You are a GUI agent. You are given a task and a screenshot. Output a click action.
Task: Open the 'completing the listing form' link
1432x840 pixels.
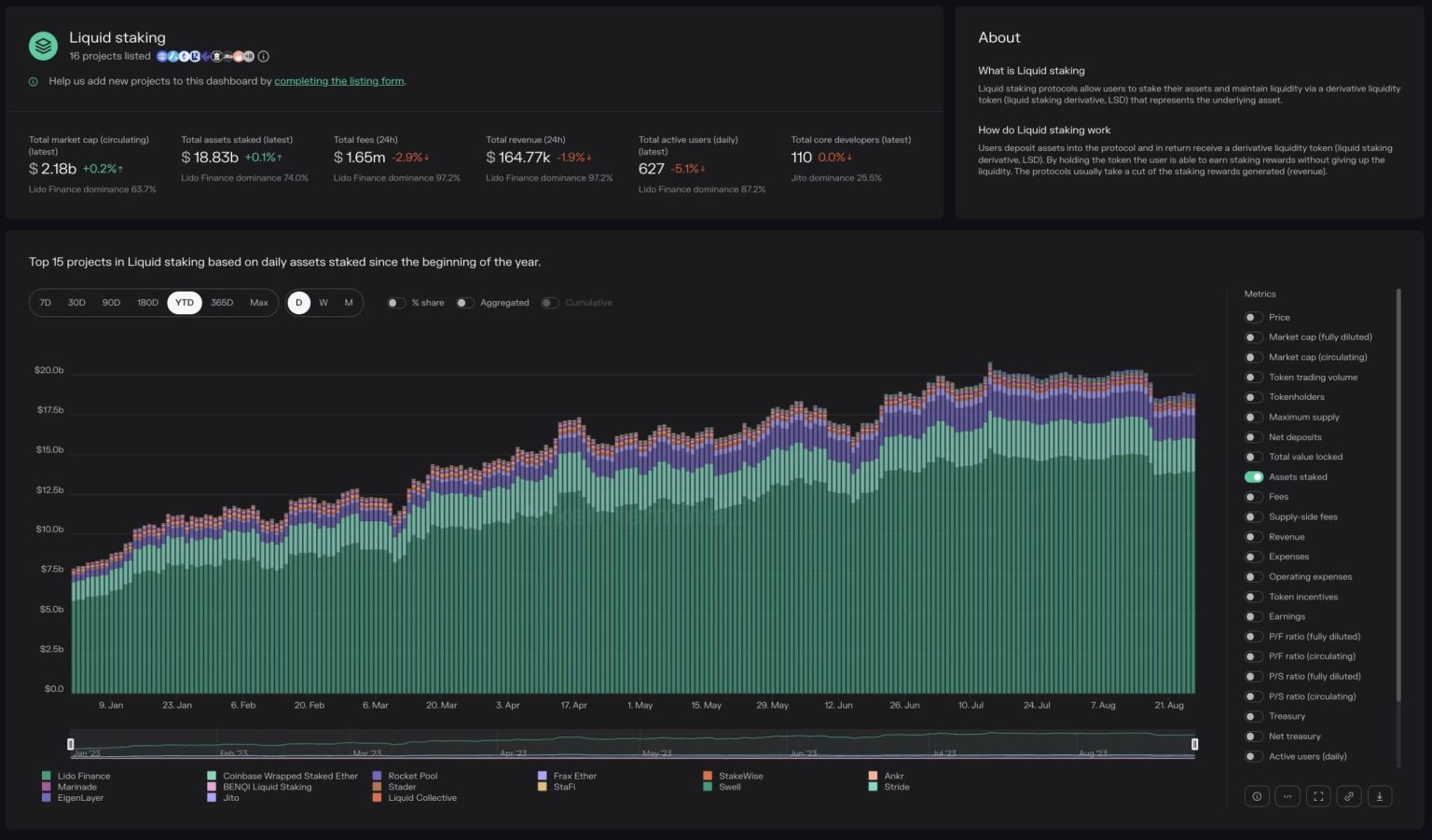click(339, 81)
